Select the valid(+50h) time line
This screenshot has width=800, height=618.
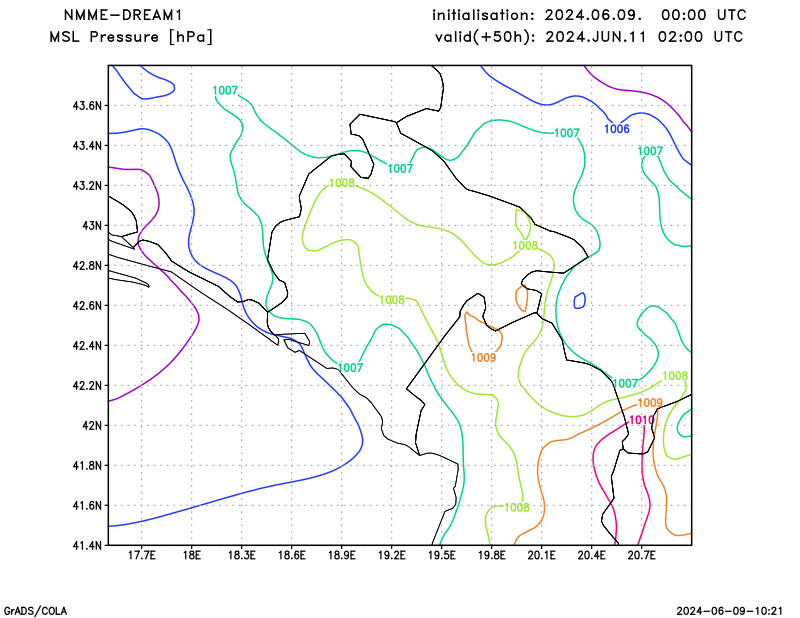(x=589, y=37)
